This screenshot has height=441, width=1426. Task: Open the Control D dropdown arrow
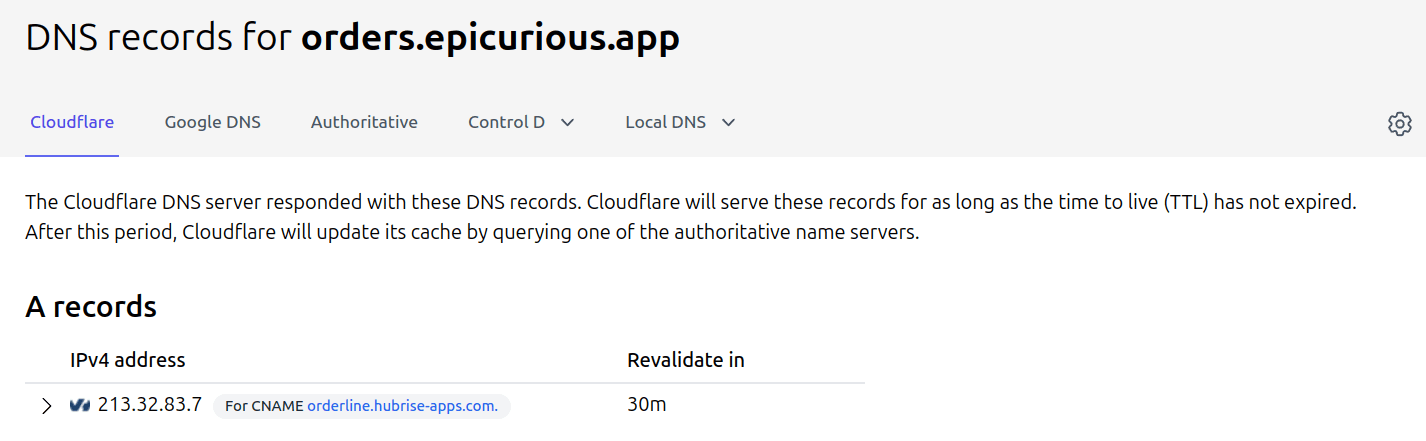pos(567,123)
